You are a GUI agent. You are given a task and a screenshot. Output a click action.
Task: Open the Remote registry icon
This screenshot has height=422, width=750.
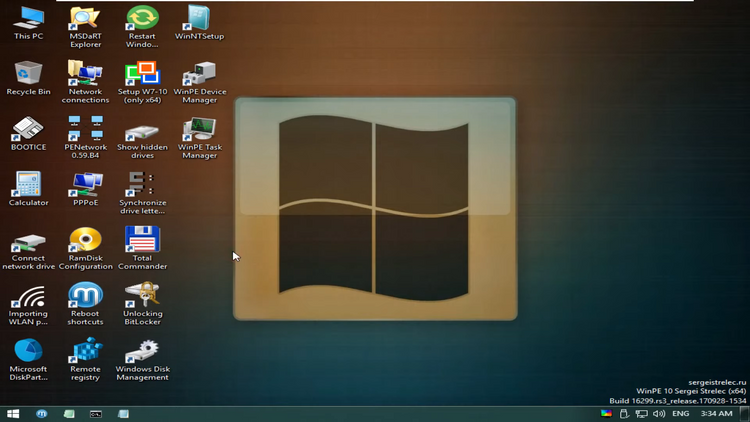click(86, 359)
